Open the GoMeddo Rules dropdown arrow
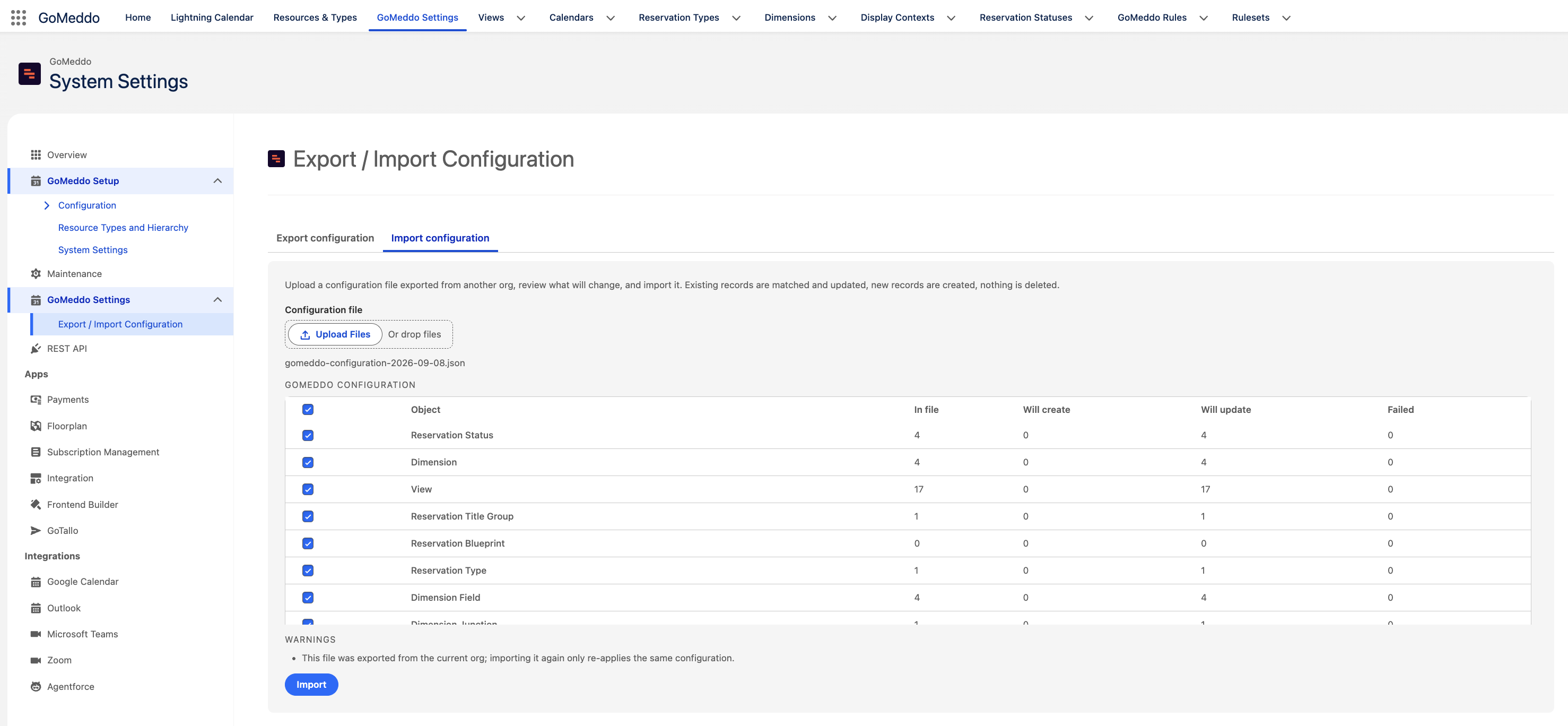 (x=1204, y=18)
